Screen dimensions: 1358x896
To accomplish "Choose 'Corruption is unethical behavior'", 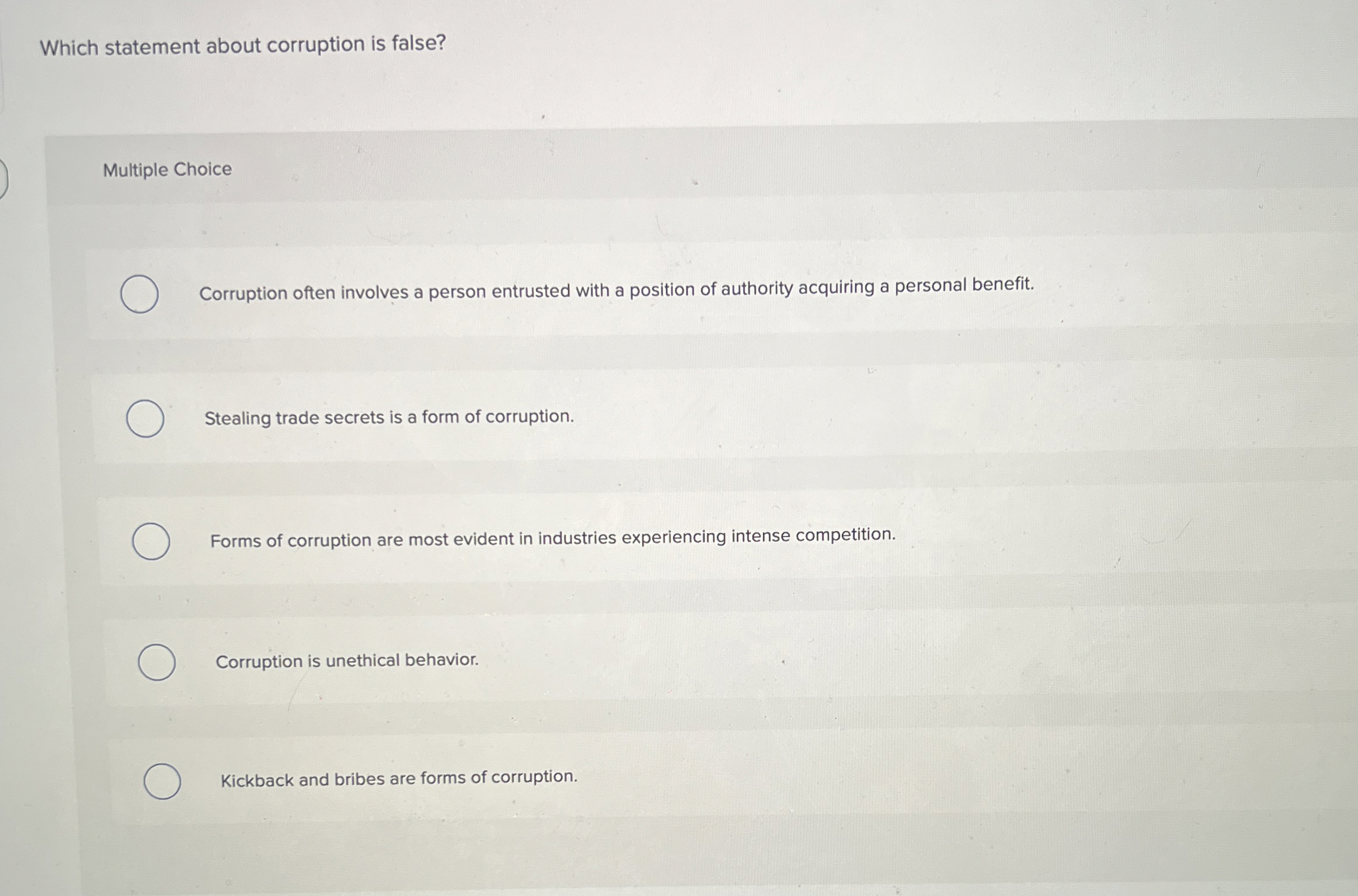I will coord(347,660).
